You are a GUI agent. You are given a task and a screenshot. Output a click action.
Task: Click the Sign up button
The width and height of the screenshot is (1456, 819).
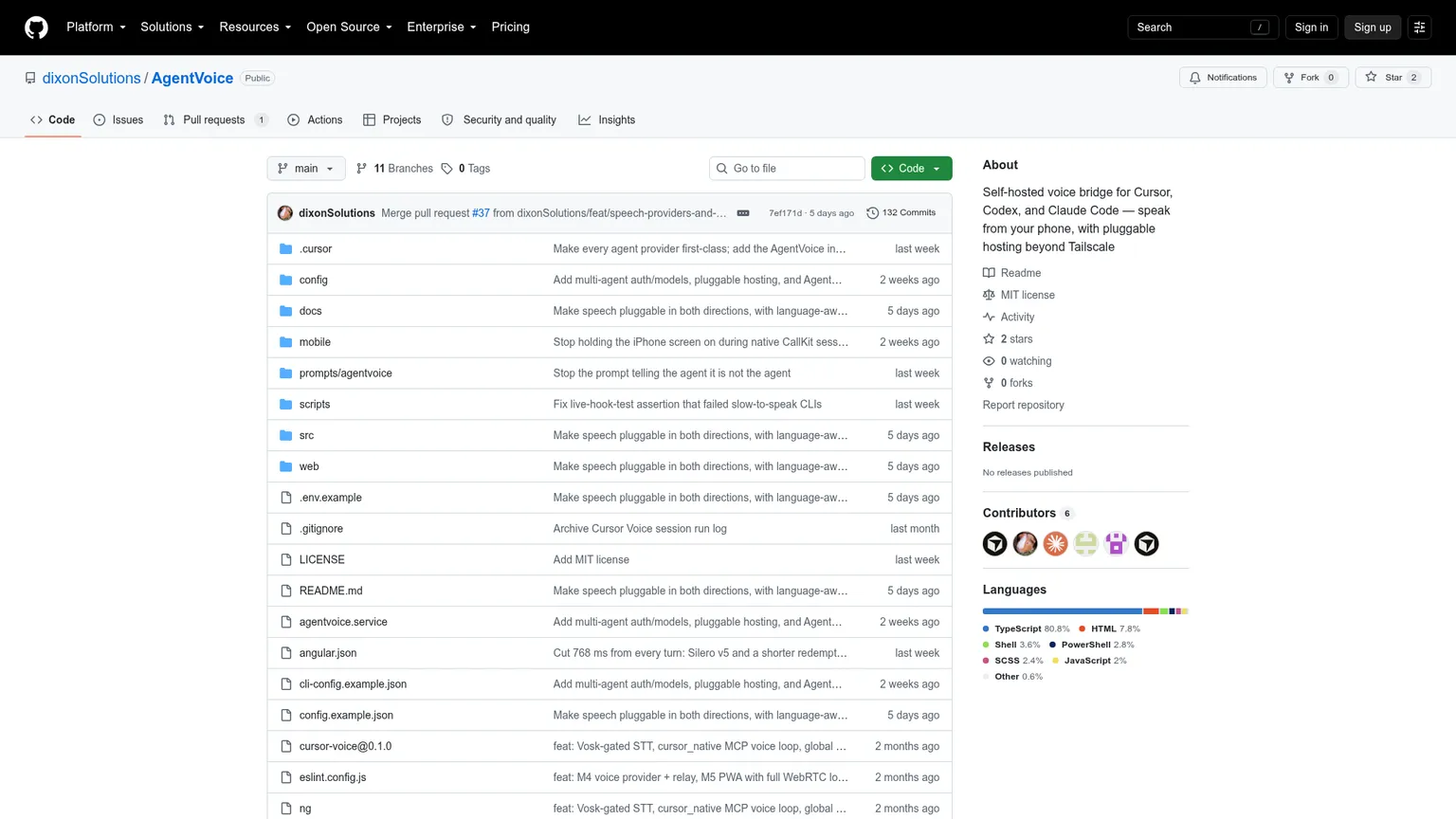[x=1373, y=27]
